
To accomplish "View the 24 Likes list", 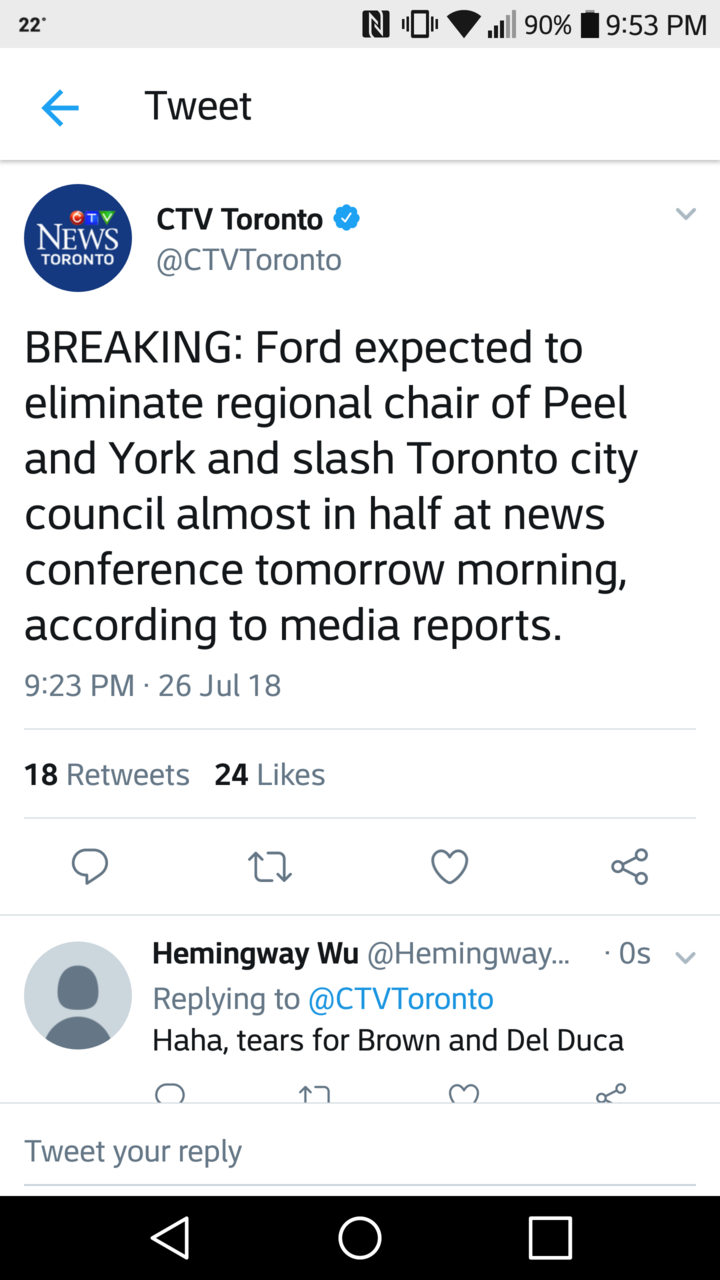I will (x=270, y=775).
